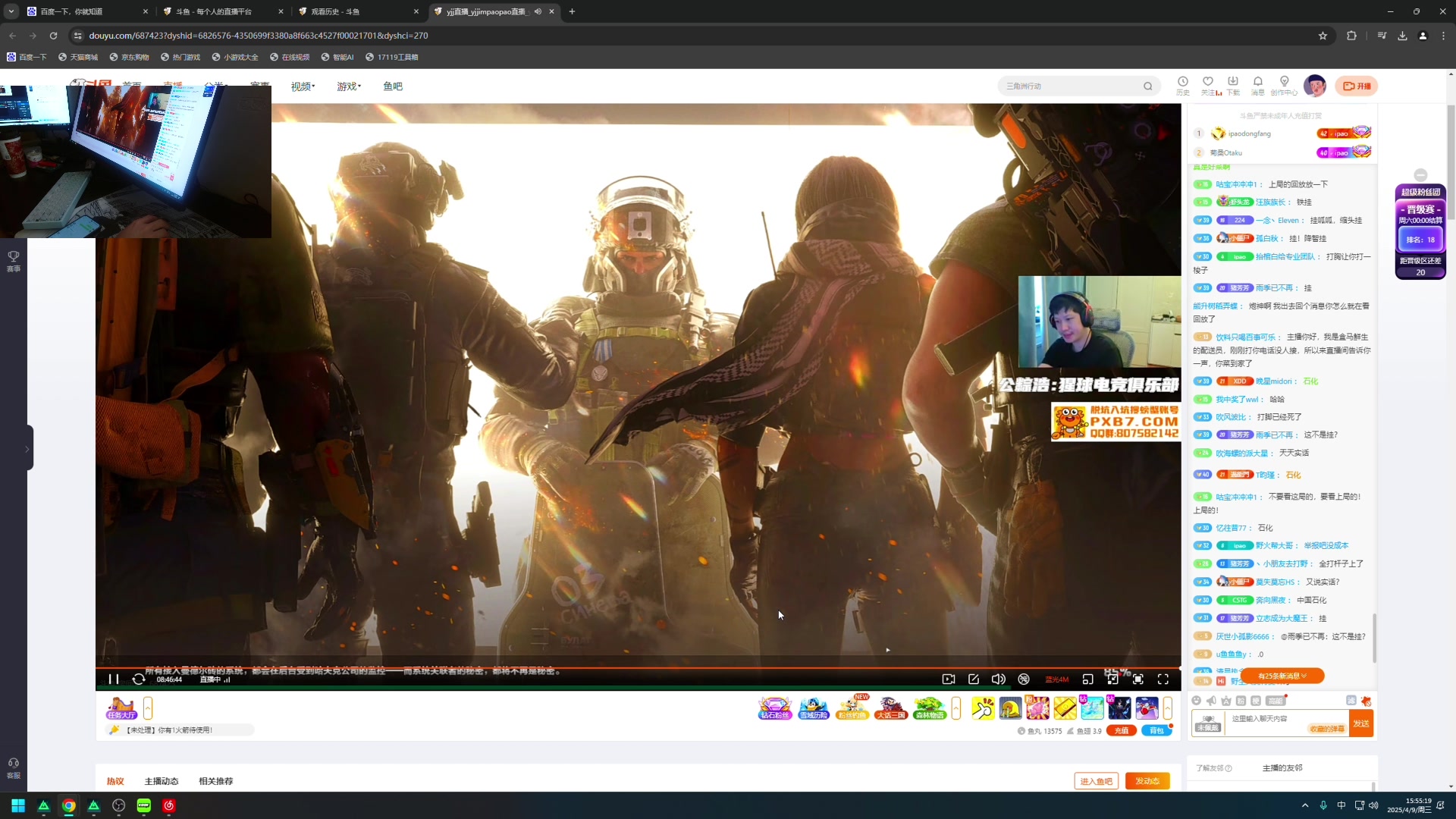Select the gold bar gift icon
Viewport: 1456px width, 819px height.
(1065, 708)
